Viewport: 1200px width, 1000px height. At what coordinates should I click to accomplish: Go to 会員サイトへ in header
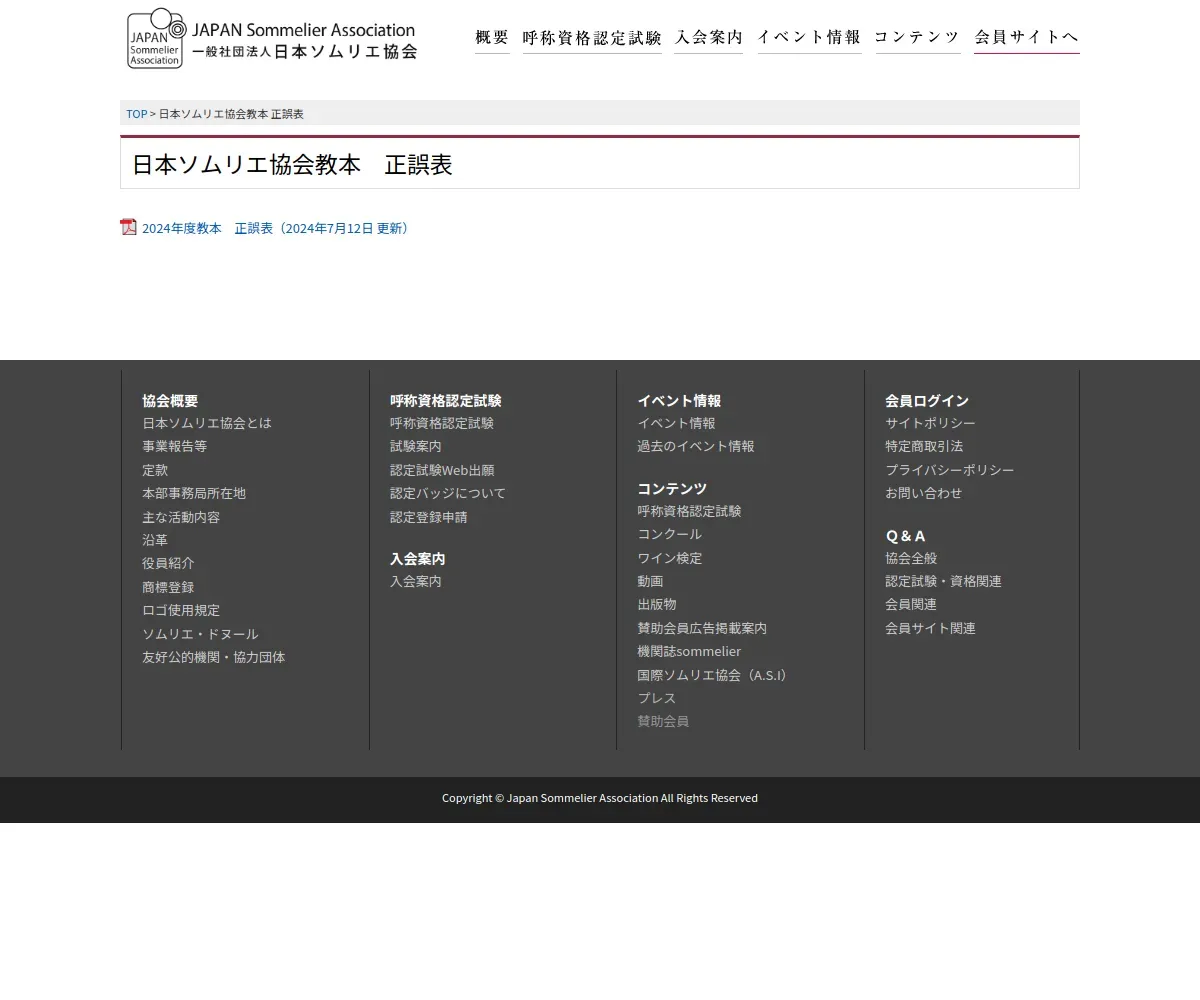[x=1026, y=38]
